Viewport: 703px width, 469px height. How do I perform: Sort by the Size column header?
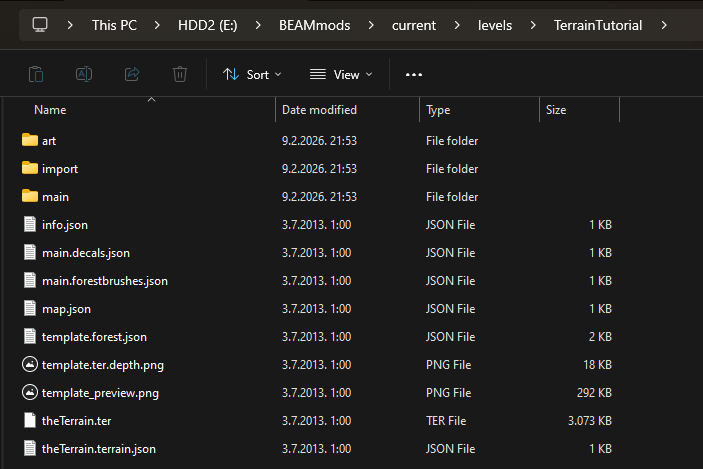click(556, 110)
